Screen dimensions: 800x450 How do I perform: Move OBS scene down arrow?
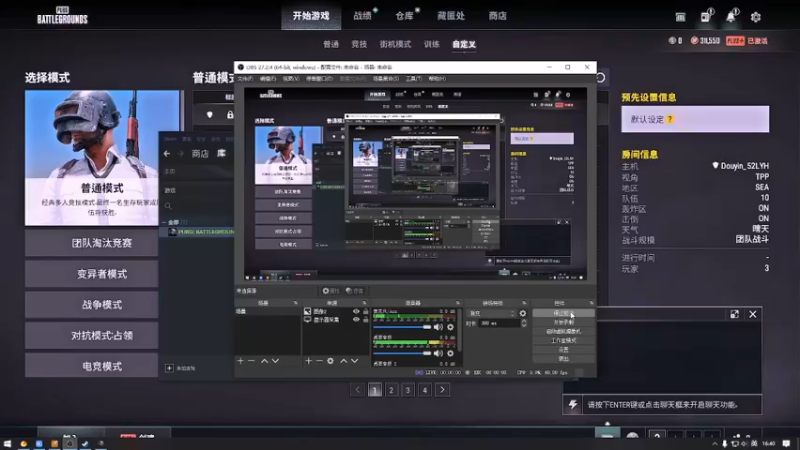[x=276, y=361]
